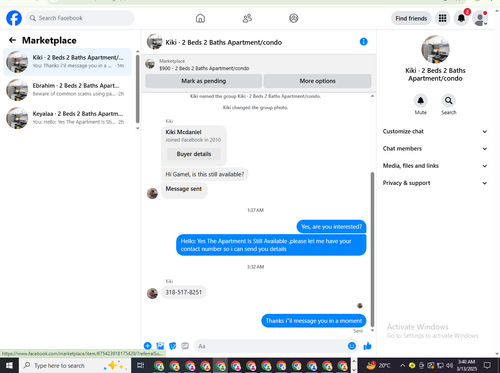Image resolution: width=500 pixels, height=373 pixels.
Task: Expand Privacy & support section
Action: [435, 183]
